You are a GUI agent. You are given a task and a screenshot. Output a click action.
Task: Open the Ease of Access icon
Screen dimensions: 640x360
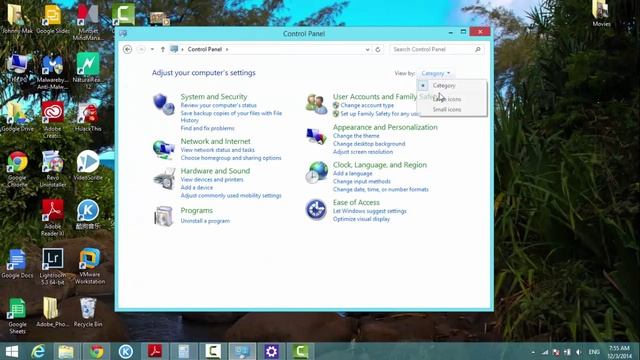pyautogui.click(x=316, y=210)
